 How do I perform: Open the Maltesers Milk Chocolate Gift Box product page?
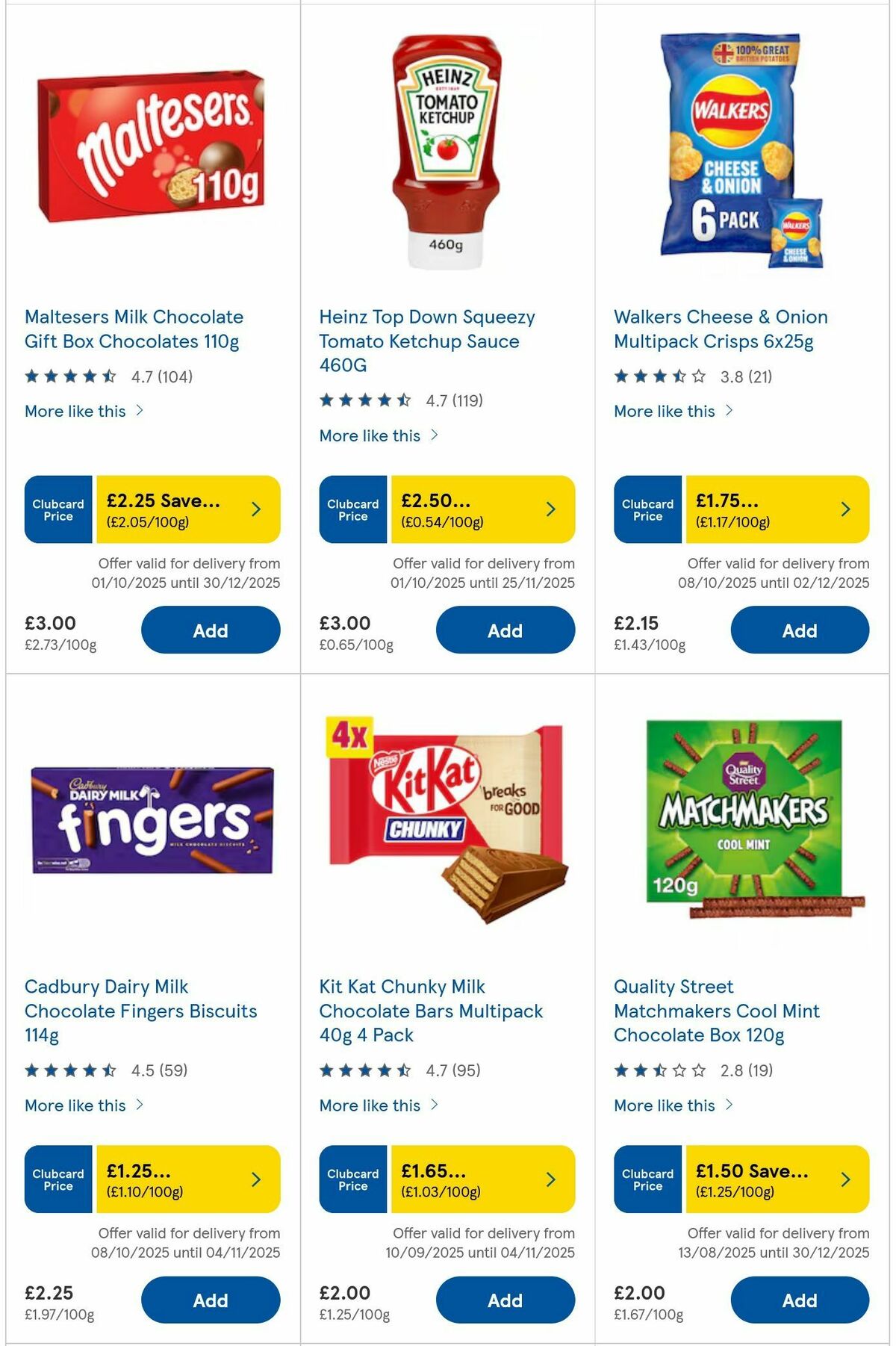tap(134, 329)
